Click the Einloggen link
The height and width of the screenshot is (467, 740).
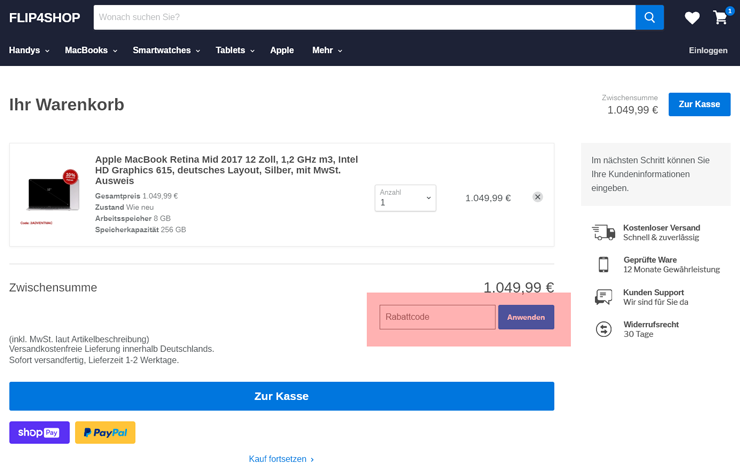tap(708, 50)
